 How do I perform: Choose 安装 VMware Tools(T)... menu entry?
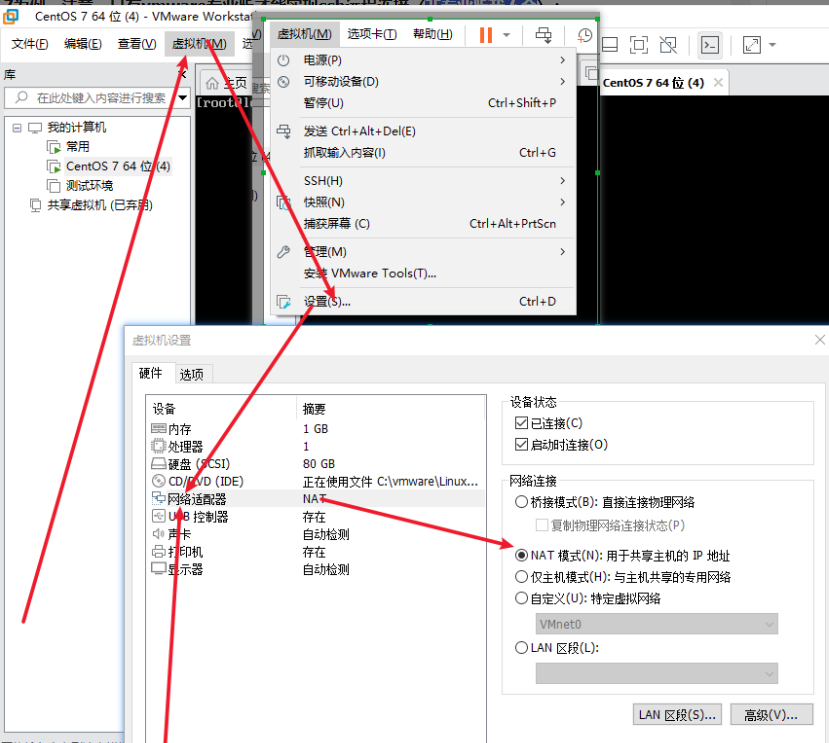423,273
